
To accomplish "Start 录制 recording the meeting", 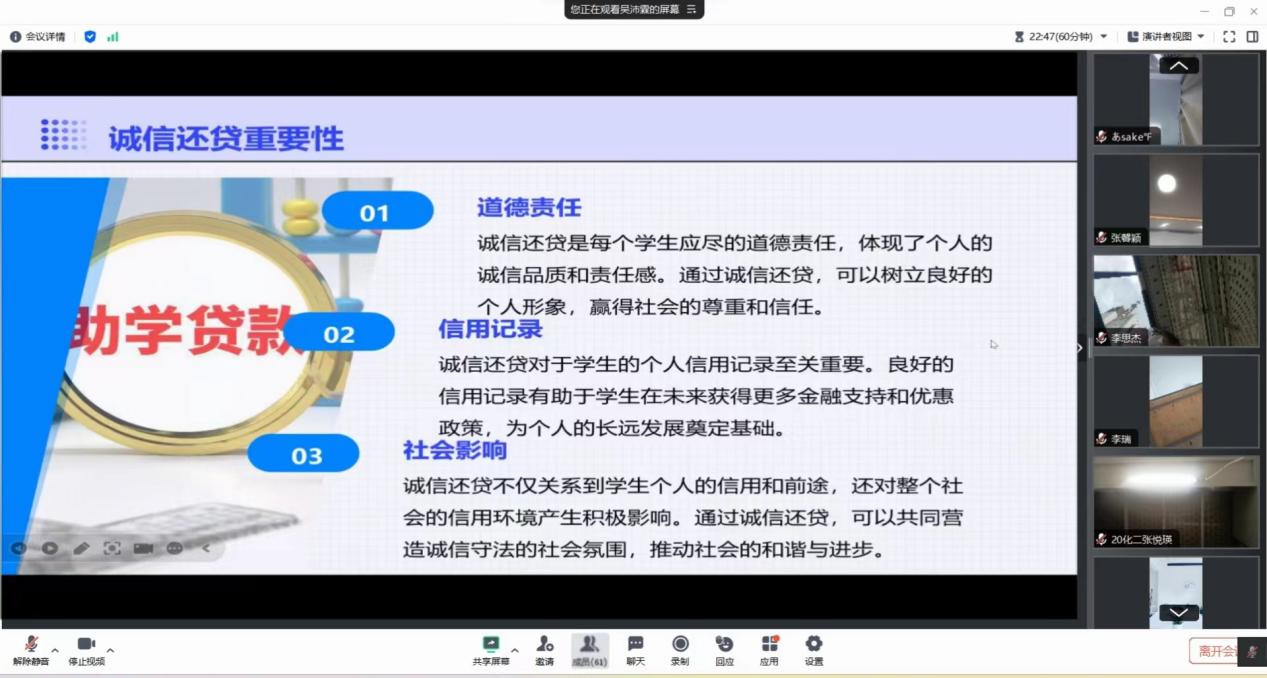I will click(x=680, y=649).
